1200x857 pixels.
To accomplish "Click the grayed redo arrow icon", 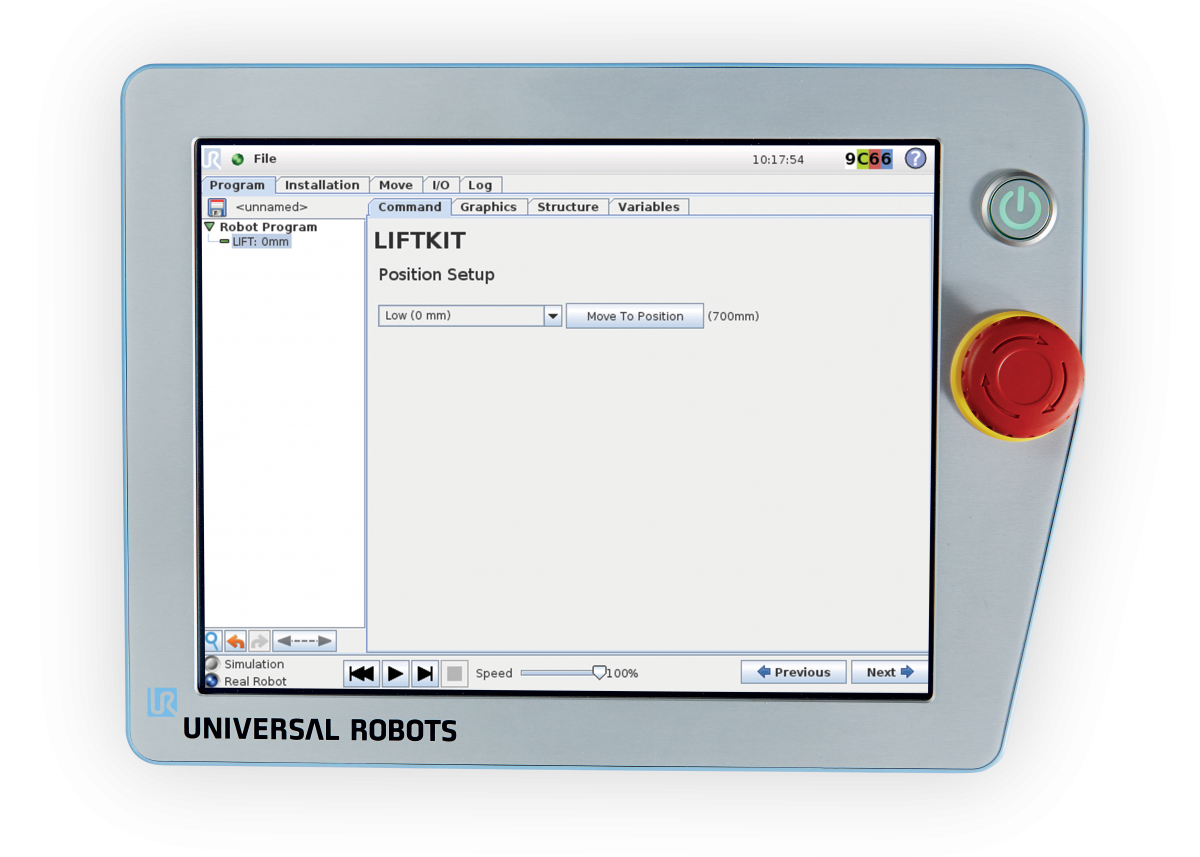I will (x=259, y=641).
